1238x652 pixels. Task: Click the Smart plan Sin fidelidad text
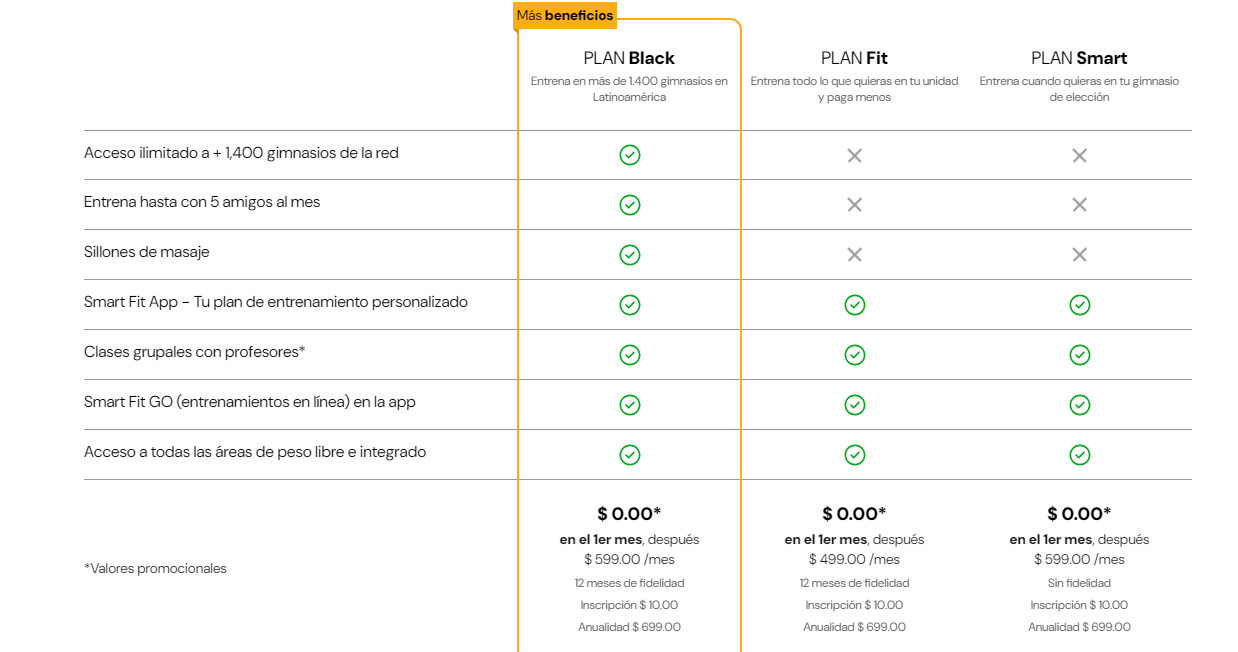pos(1079,583)
